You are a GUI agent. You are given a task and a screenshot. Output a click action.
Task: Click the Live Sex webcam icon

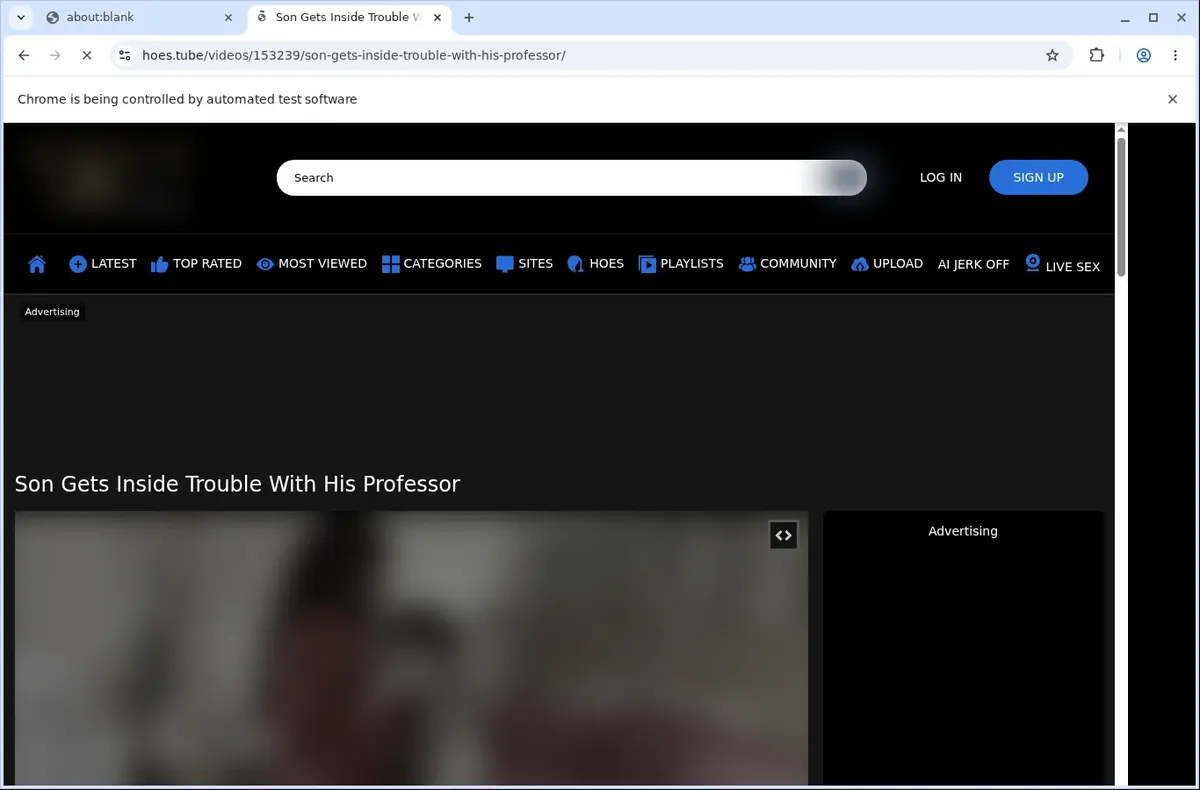1033,263
